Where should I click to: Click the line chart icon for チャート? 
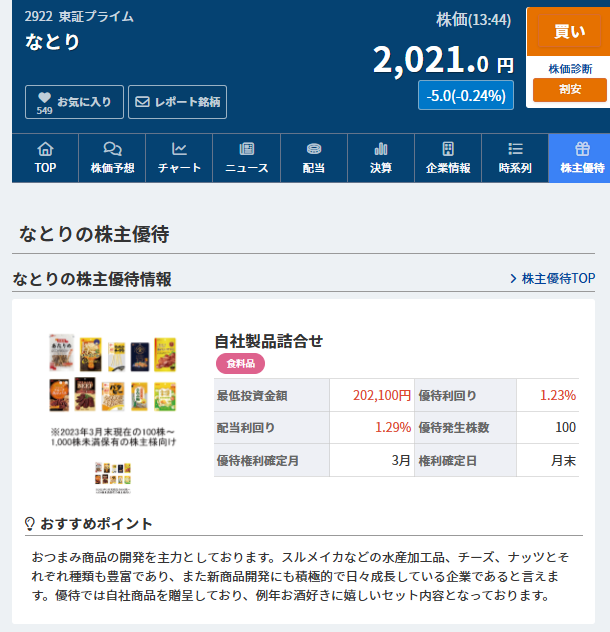[179, 149]
